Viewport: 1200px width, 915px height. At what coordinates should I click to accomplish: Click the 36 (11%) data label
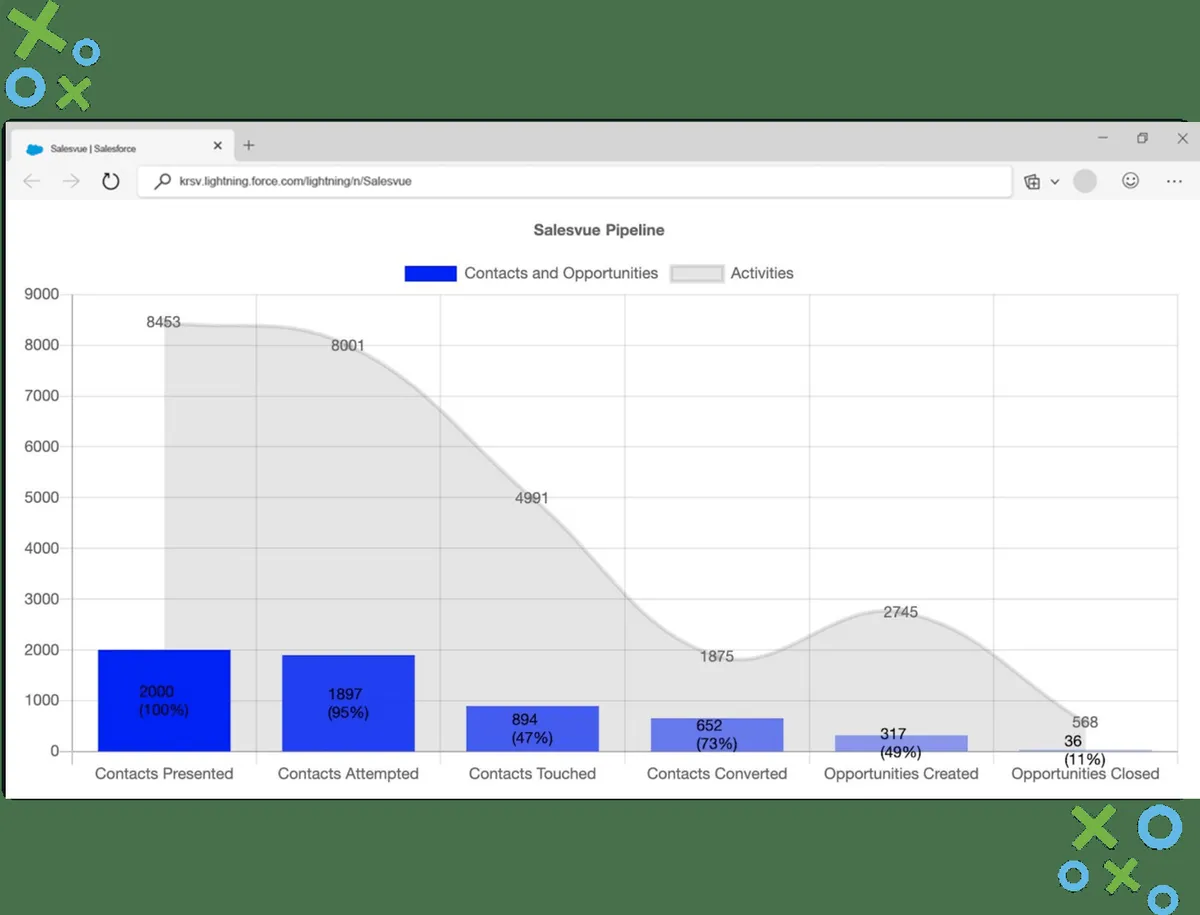click(x=1085, y=750)
